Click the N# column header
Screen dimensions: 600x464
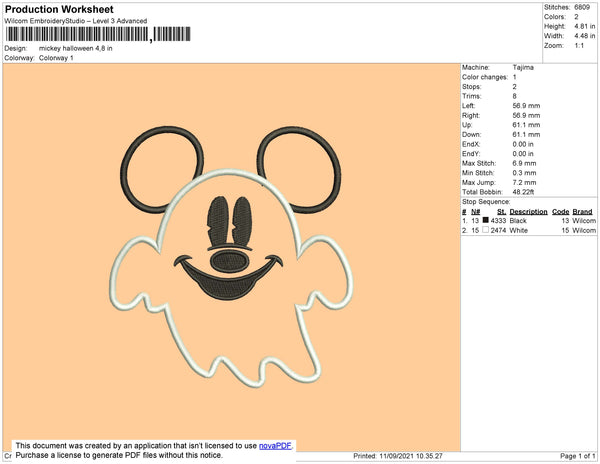(475, 212)
